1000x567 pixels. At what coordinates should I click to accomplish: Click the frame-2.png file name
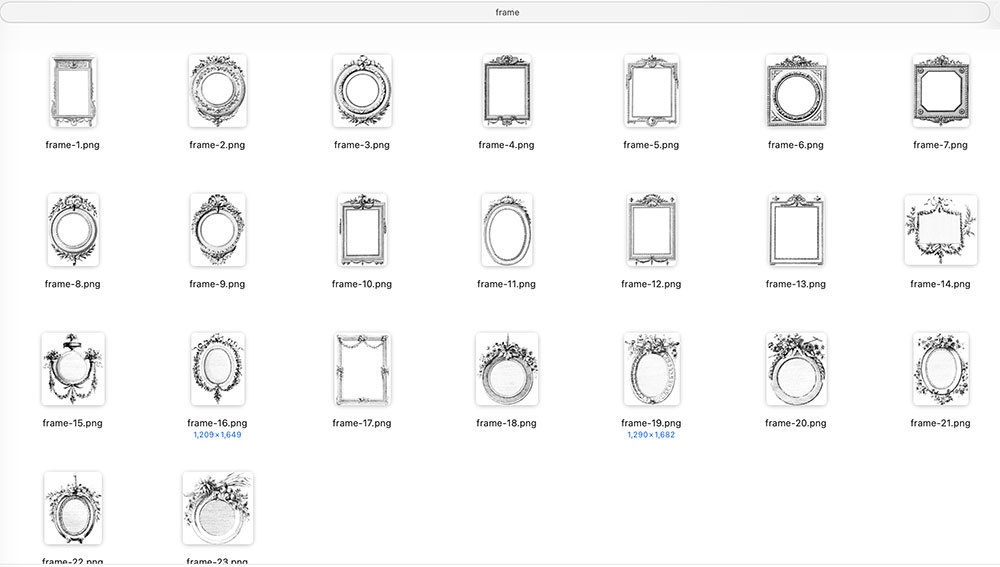pos(217,145)
